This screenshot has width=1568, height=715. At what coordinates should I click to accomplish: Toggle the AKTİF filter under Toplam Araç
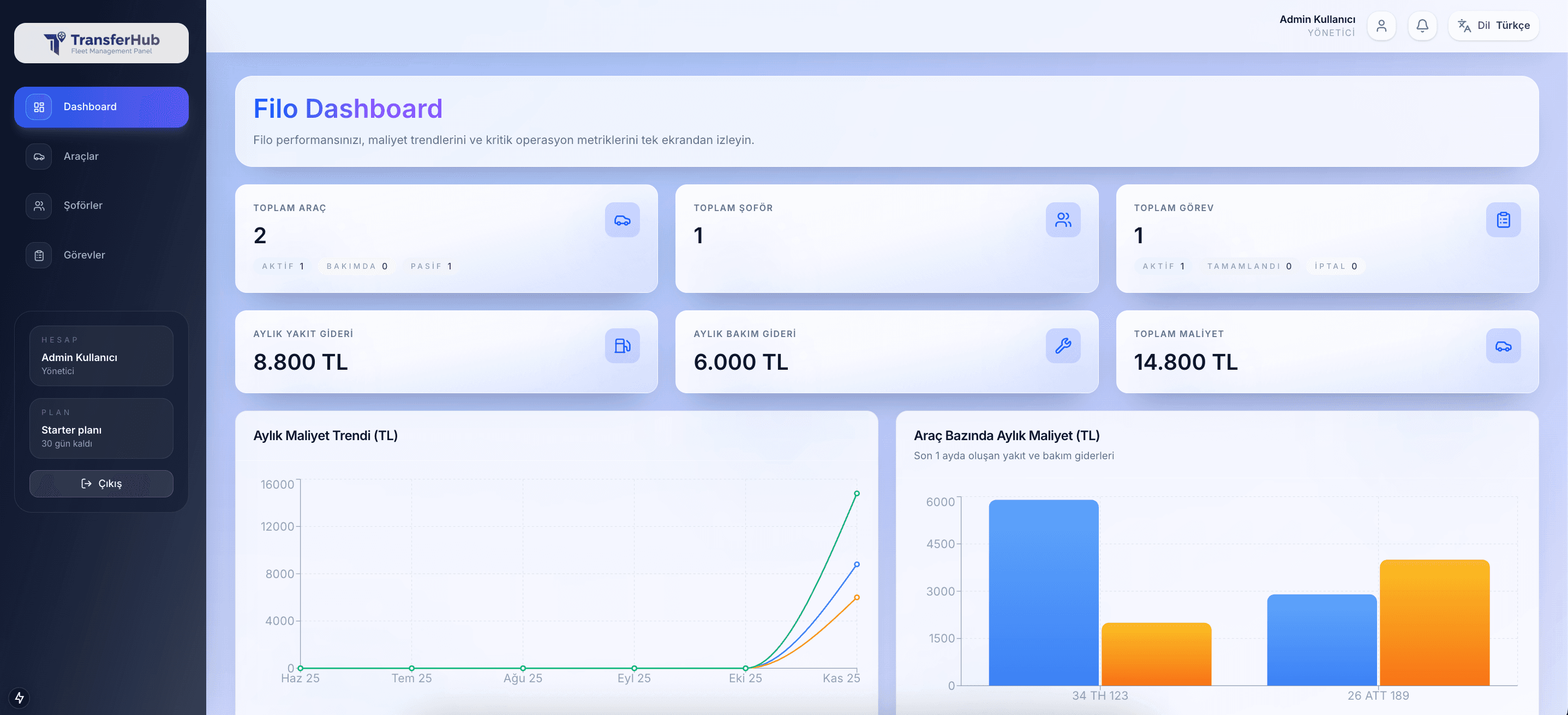tap(282, 266)
